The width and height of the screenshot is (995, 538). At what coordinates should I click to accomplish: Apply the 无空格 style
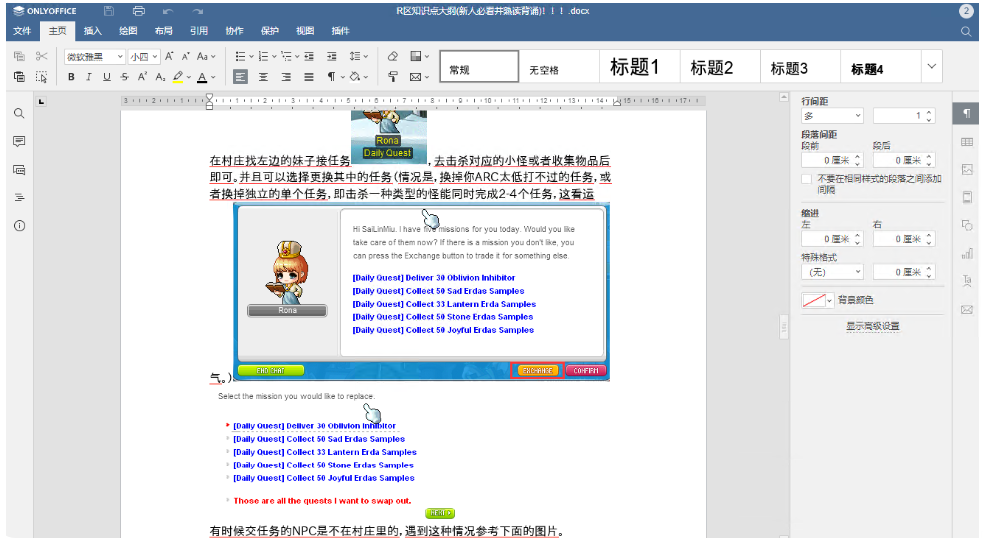click(x=559, y=67)
